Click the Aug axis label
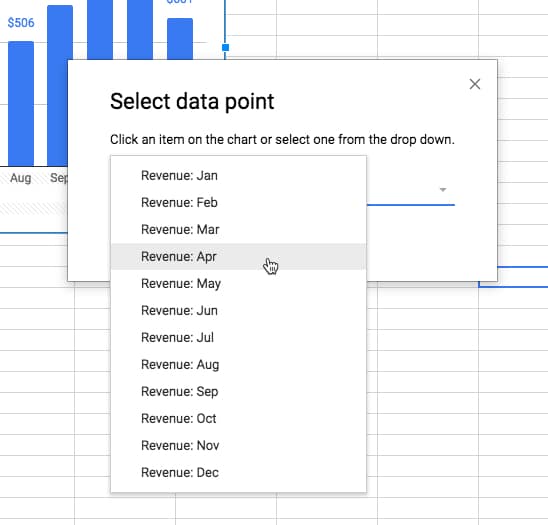Viewport: 548px width, 525px height. (20, 178)
